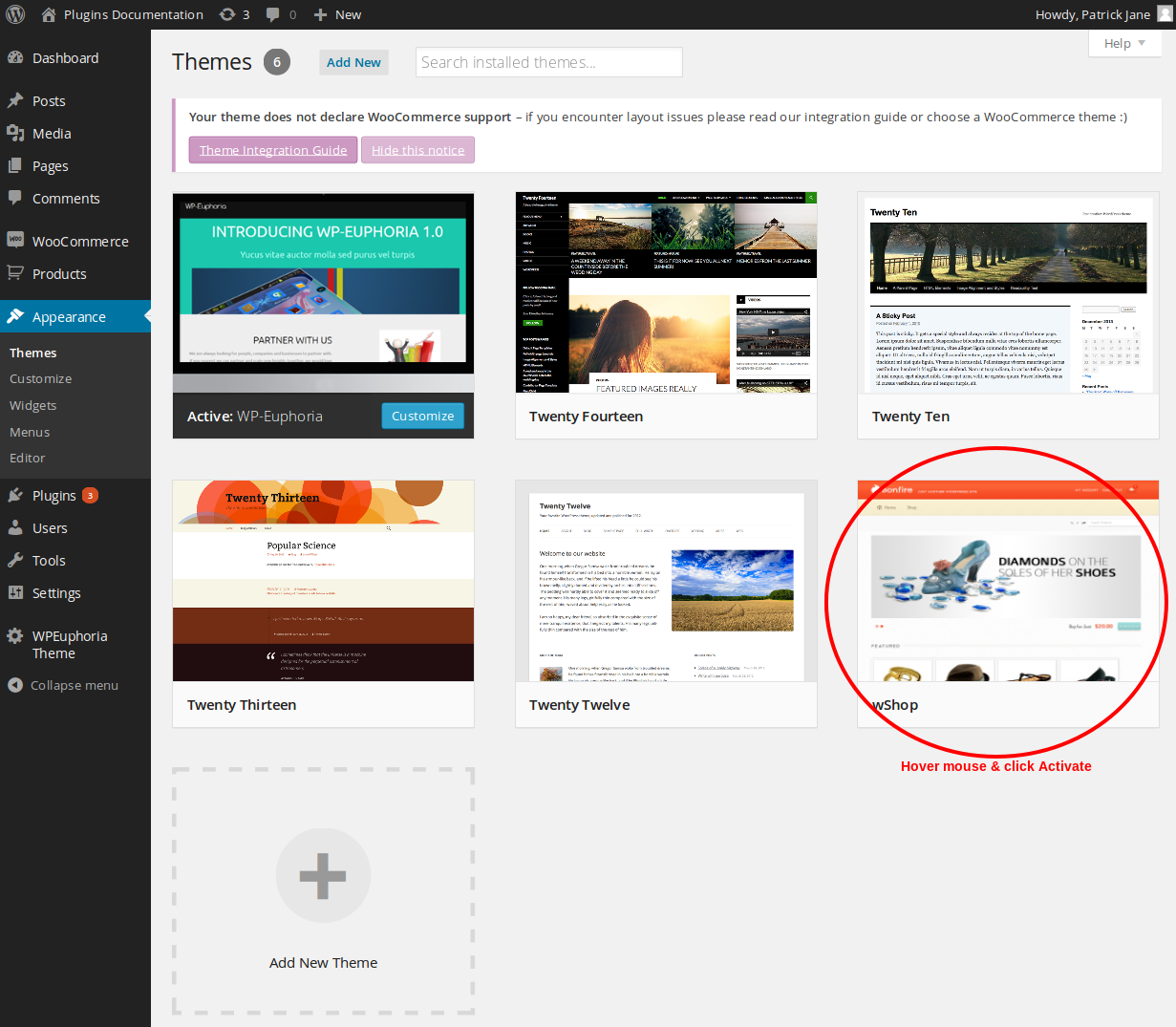Click the WordPress logo in admin bar

(x=14, y=14)
